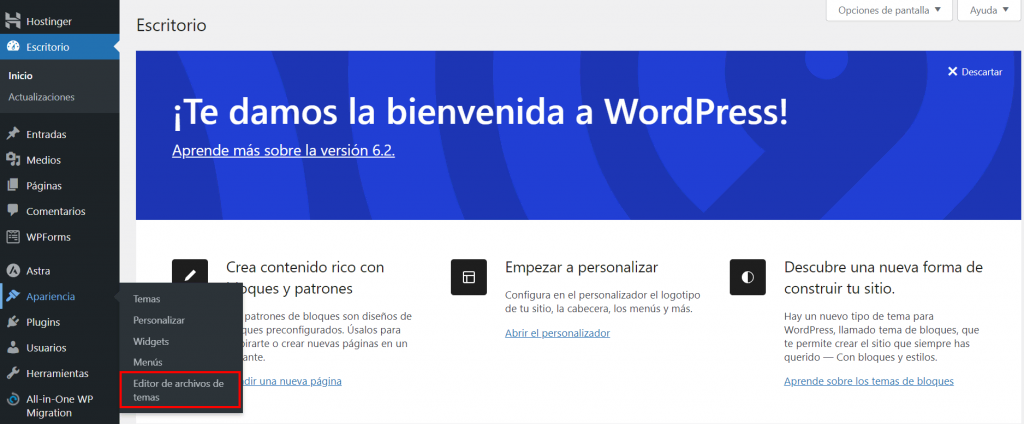Open Menús from the Apariencia submenu

tap(148, 362)
